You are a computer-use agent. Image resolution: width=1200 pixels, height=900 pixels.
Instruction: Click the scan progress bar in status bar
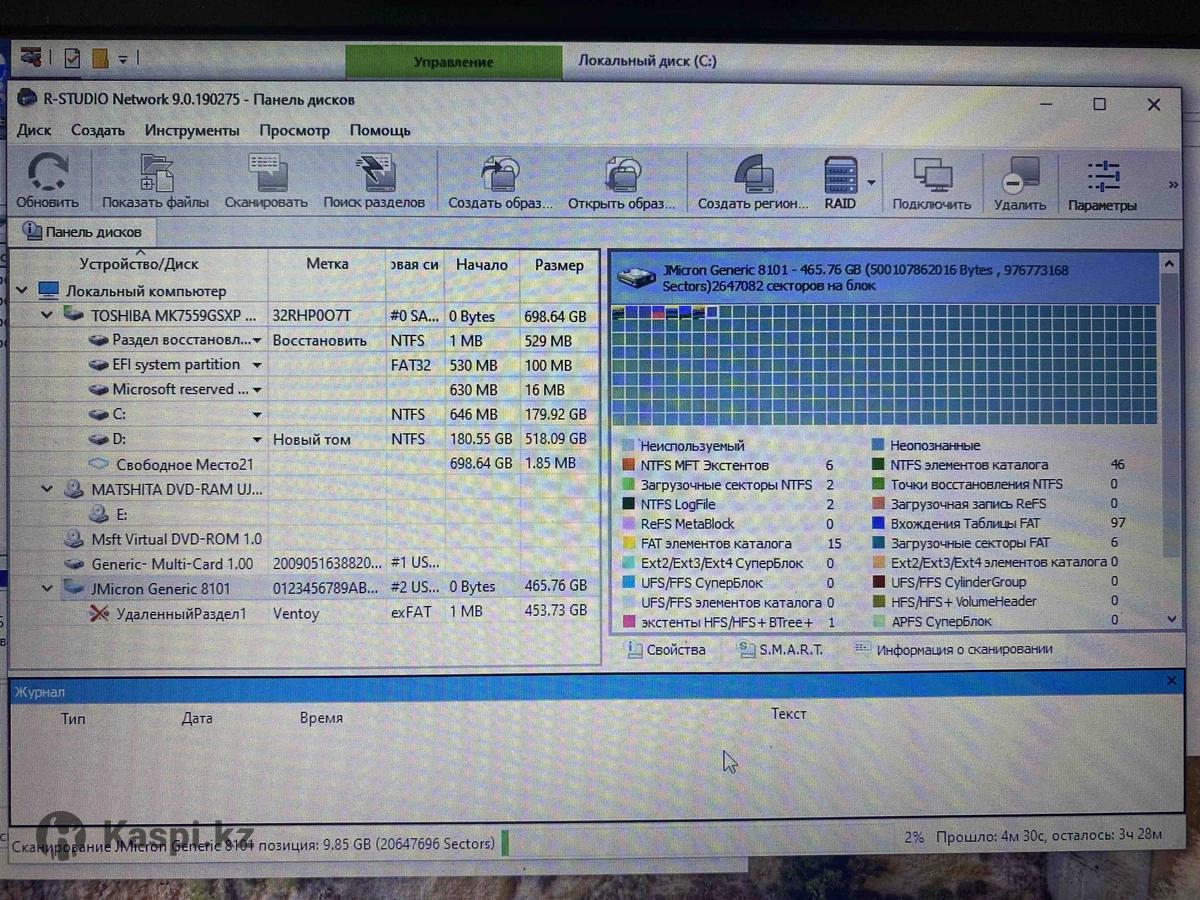pyautogui.click(x=505, y=843)
